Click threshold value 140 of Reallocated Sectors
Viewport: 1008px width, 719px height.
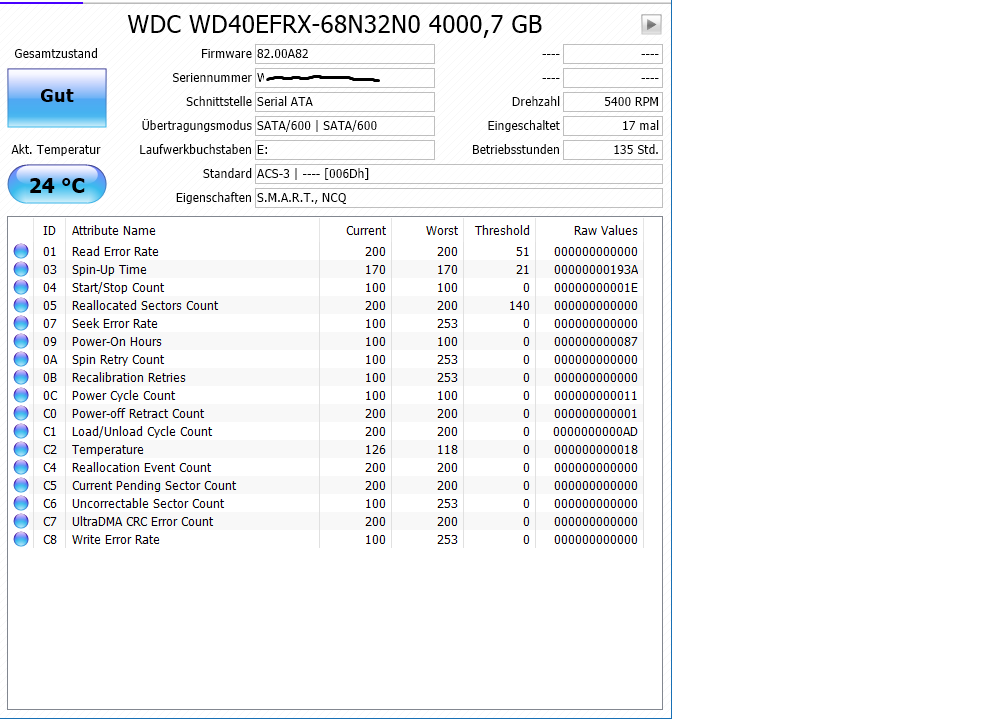tap(519, 305)
